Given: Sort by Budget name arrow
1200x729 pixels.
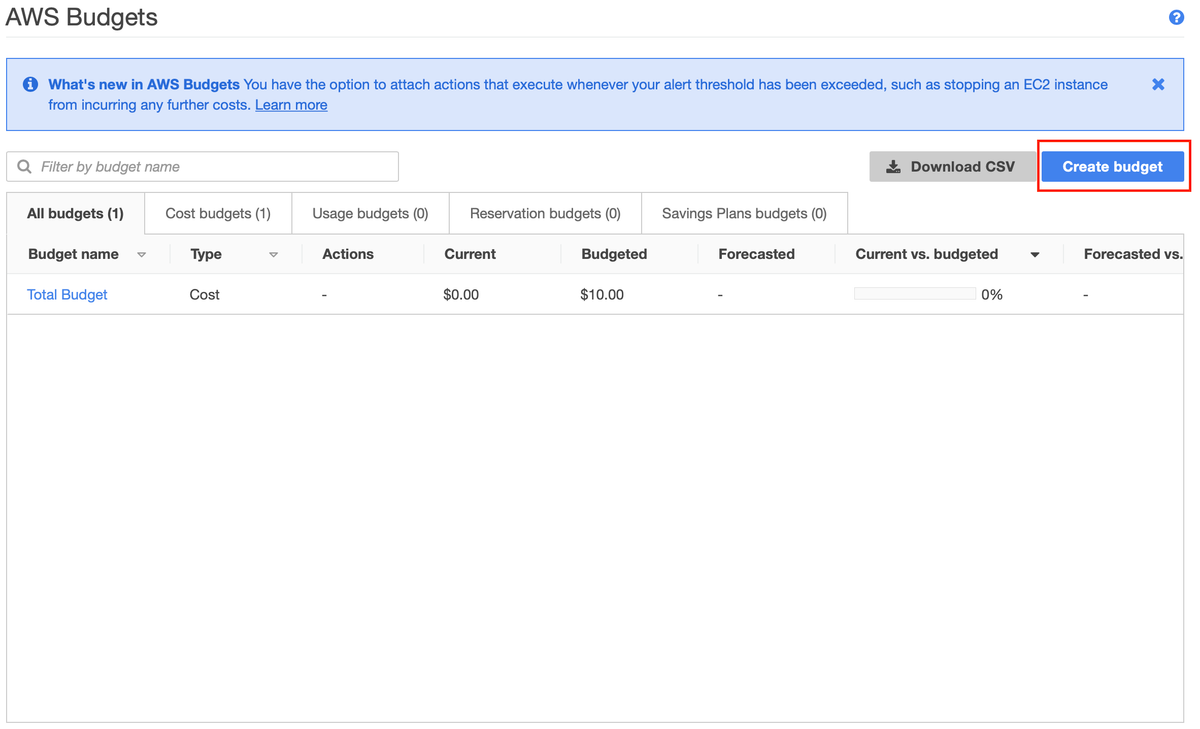Looking at the screenshot, I should 142,255.
